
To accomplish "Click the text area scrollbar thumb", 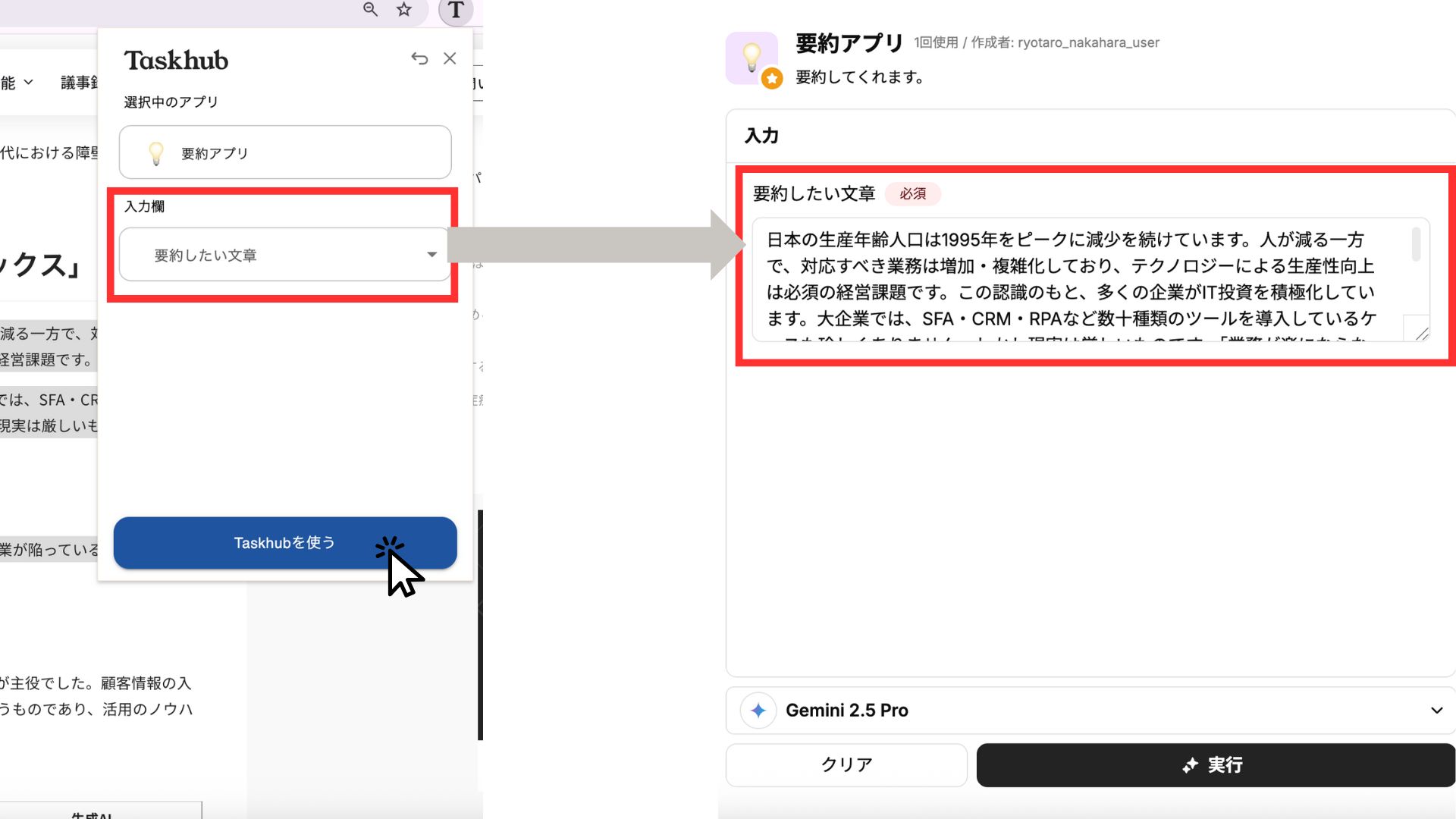I will [x=1416, y=244].
